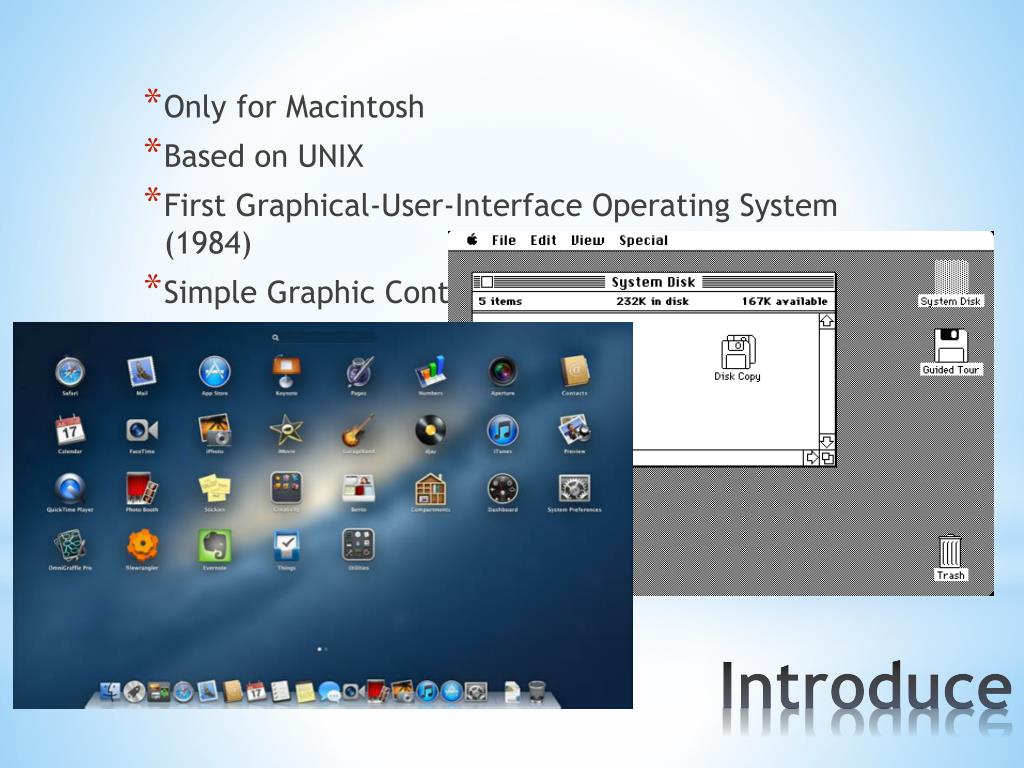1024x768 pixels.
Task: Click the "167K available" text
Action: (x=784, y=301)
